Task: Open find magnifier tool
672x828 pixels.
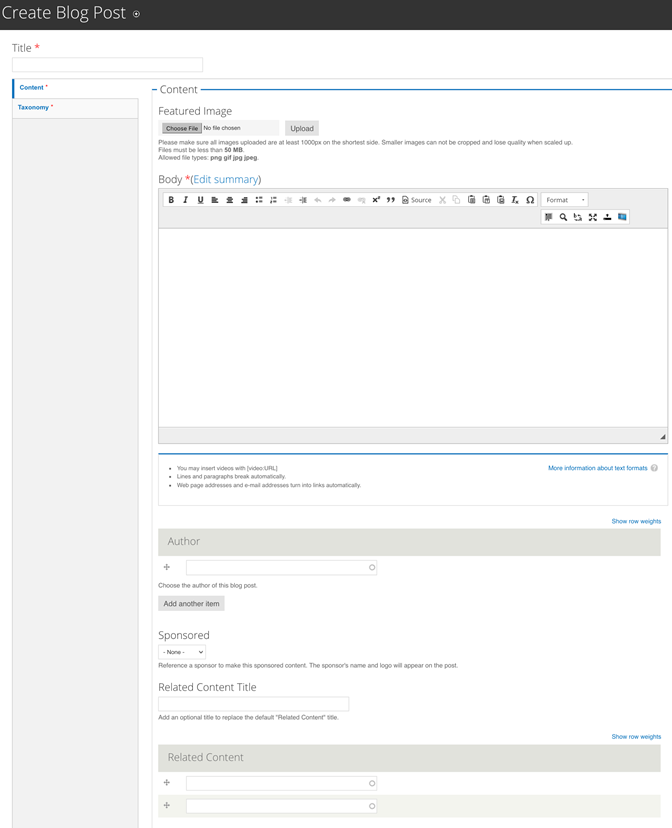Action: [563, 217]
